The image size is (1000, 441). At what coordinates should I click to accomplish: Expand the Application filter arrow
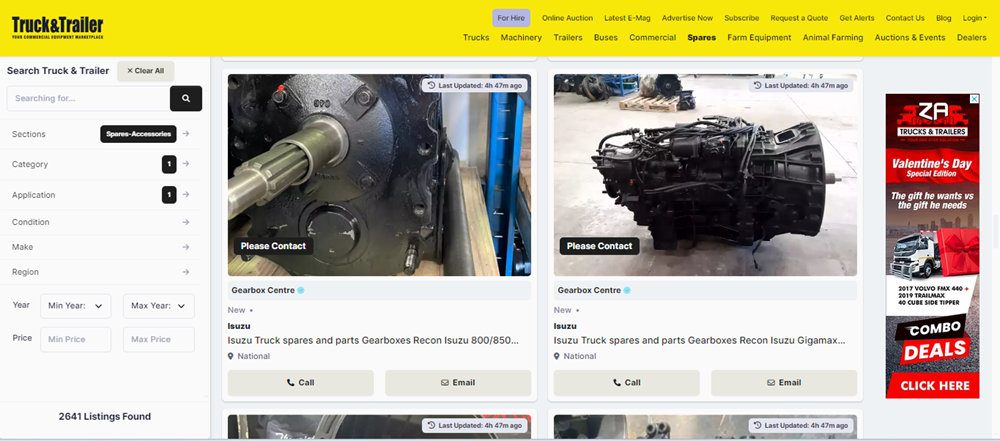(x=186, y=195)
